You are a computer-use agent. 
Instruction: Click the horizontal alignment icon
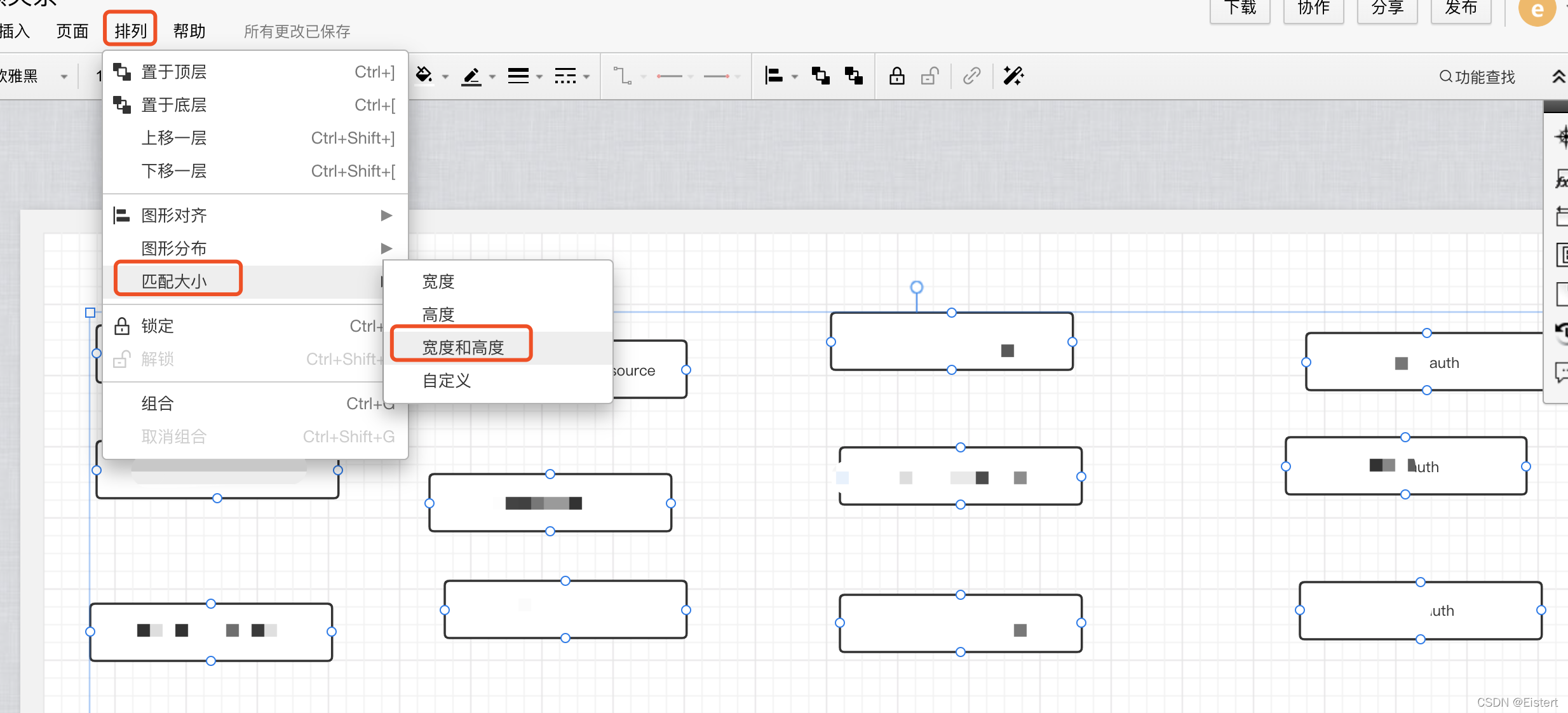coord(774,76)
